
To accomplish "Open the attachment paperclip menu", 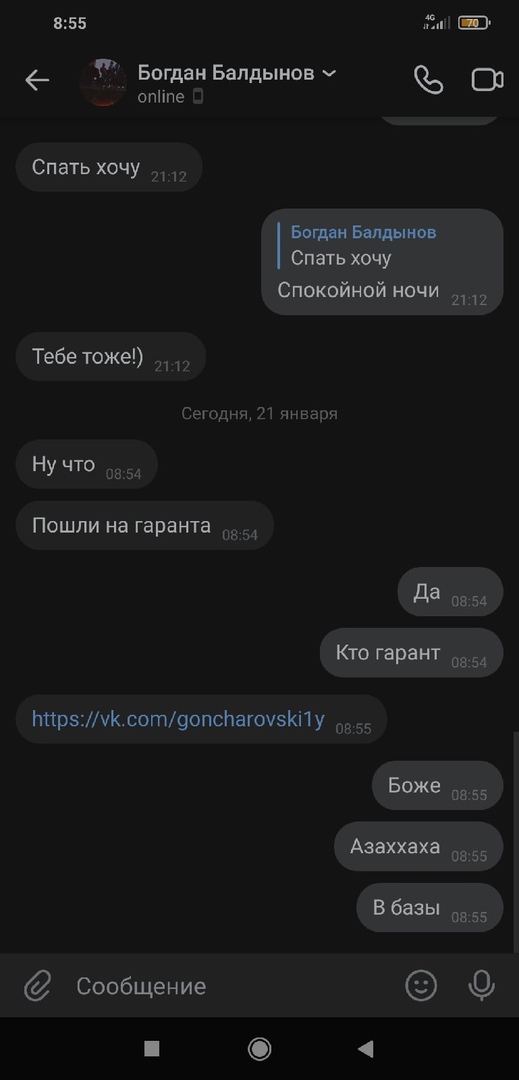I will pos(38,986).
